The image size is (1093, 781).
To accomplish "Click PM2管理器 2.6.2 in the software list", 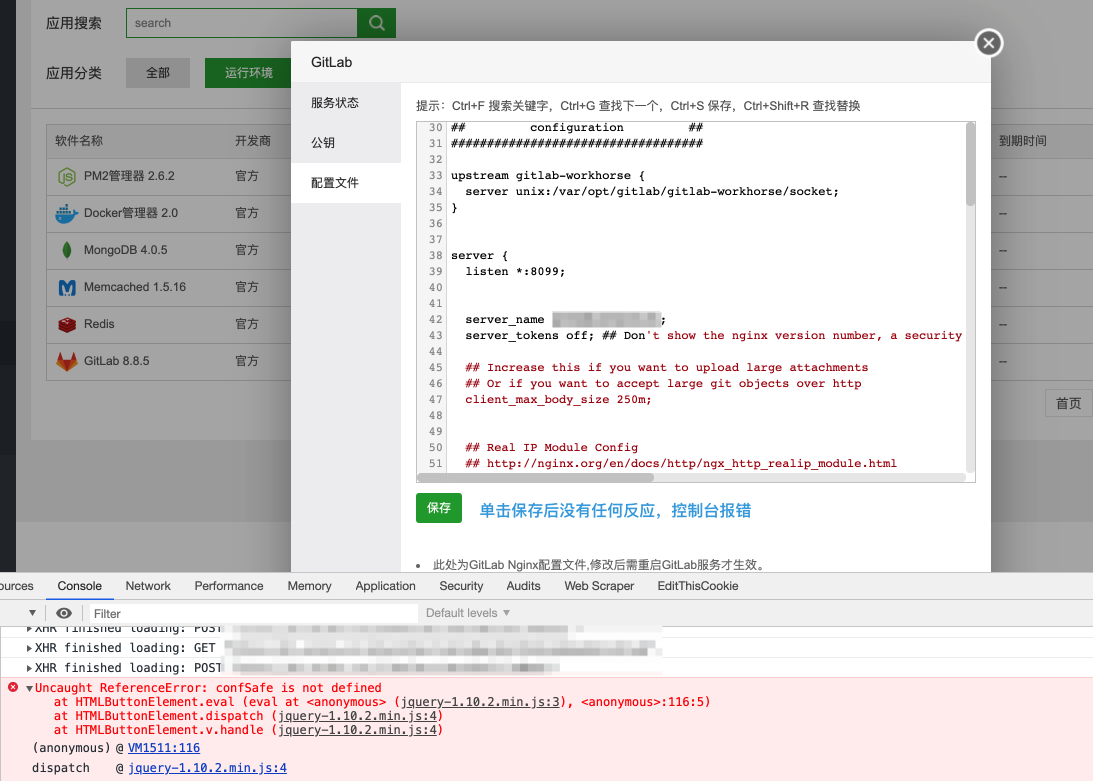I will tap(129, 176).
